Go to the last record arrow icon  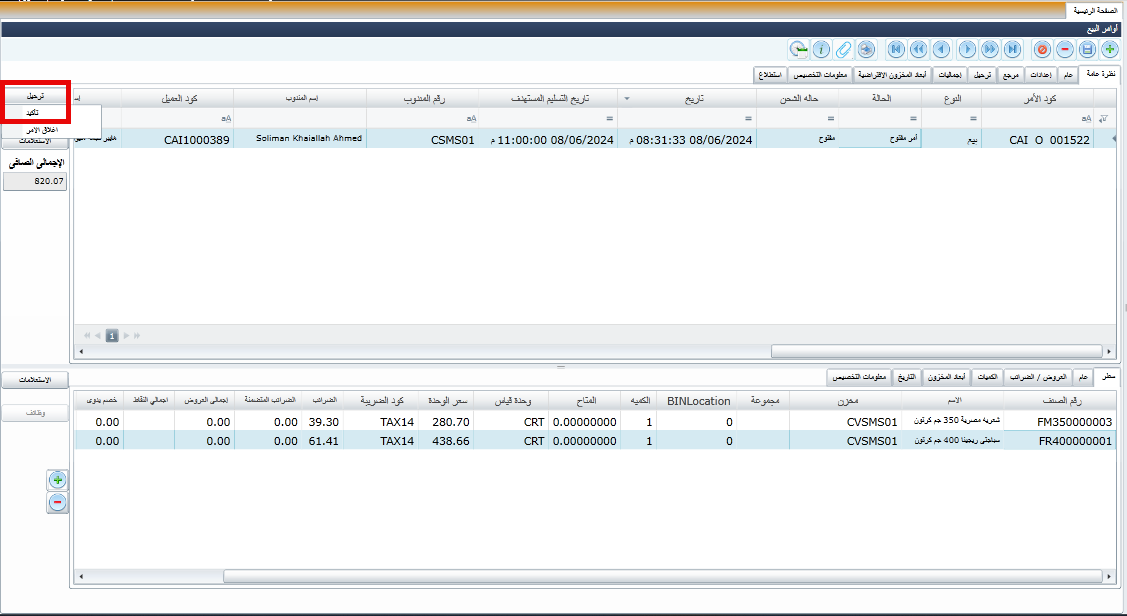point(1012,48)
